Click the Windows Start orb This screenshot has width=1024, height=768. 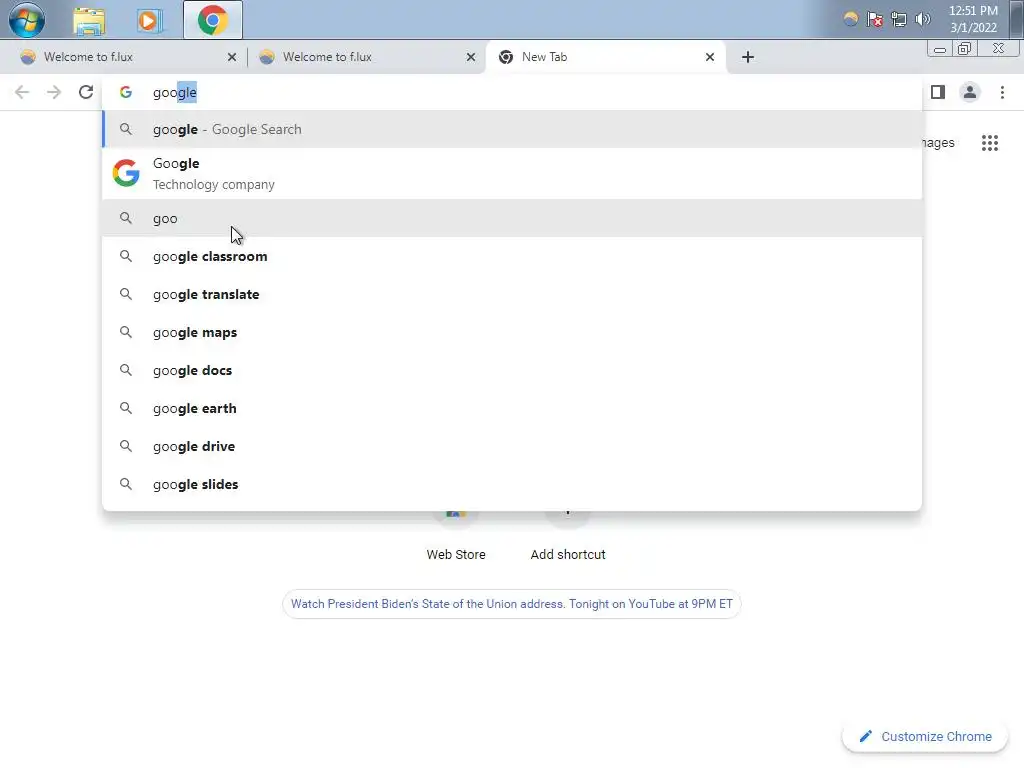click(27, 20)
